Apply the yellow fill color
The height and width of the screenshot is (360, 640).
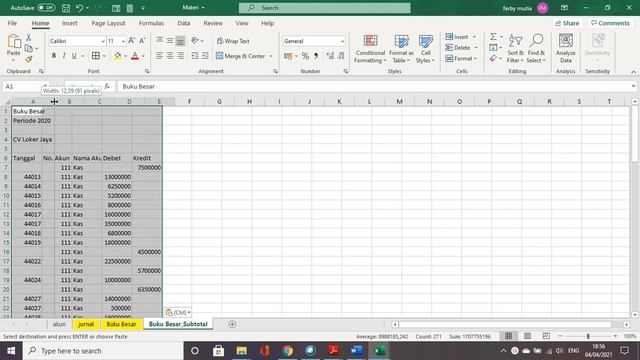(x=118, y=56)
